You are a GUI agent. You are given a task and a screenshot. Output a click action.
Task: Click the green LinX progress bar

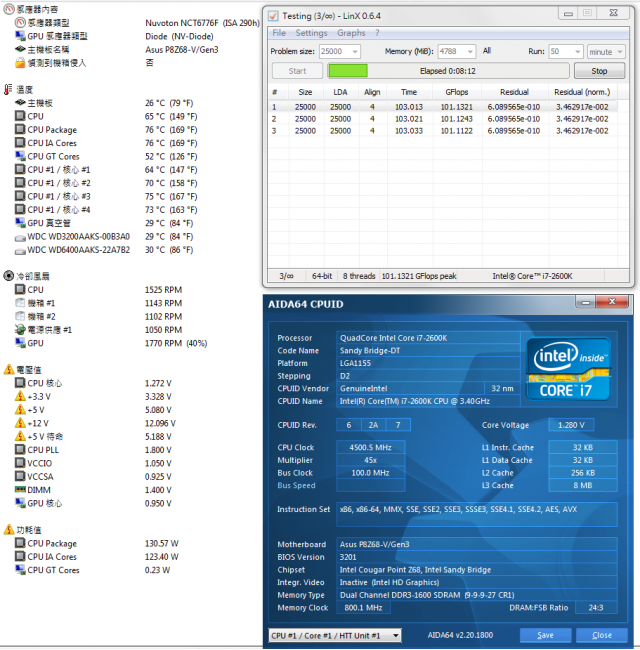point(348,71)
